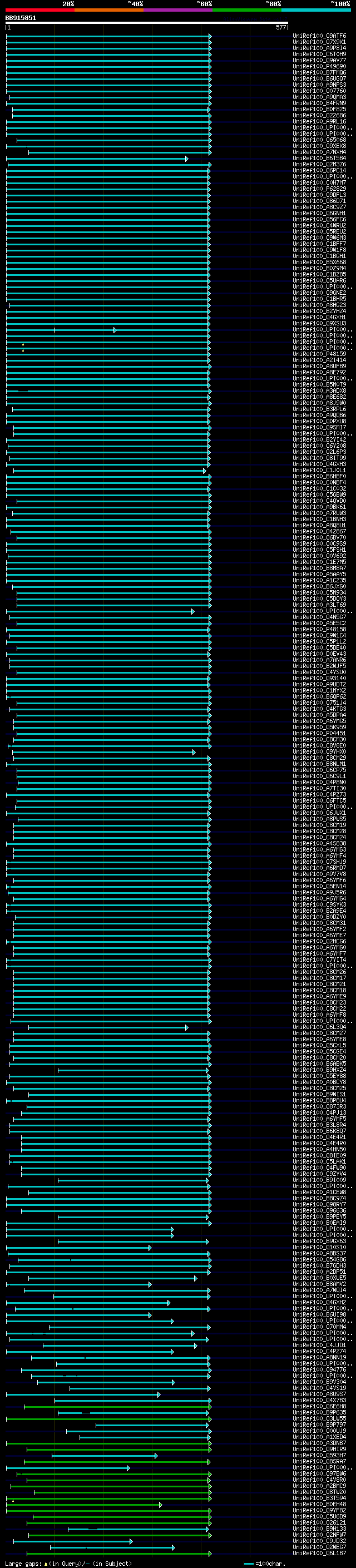Screen dimensions: 356x1568
Task: Select the UniRef100_C0H7M7 hit
Action: [x=319, y=182]
